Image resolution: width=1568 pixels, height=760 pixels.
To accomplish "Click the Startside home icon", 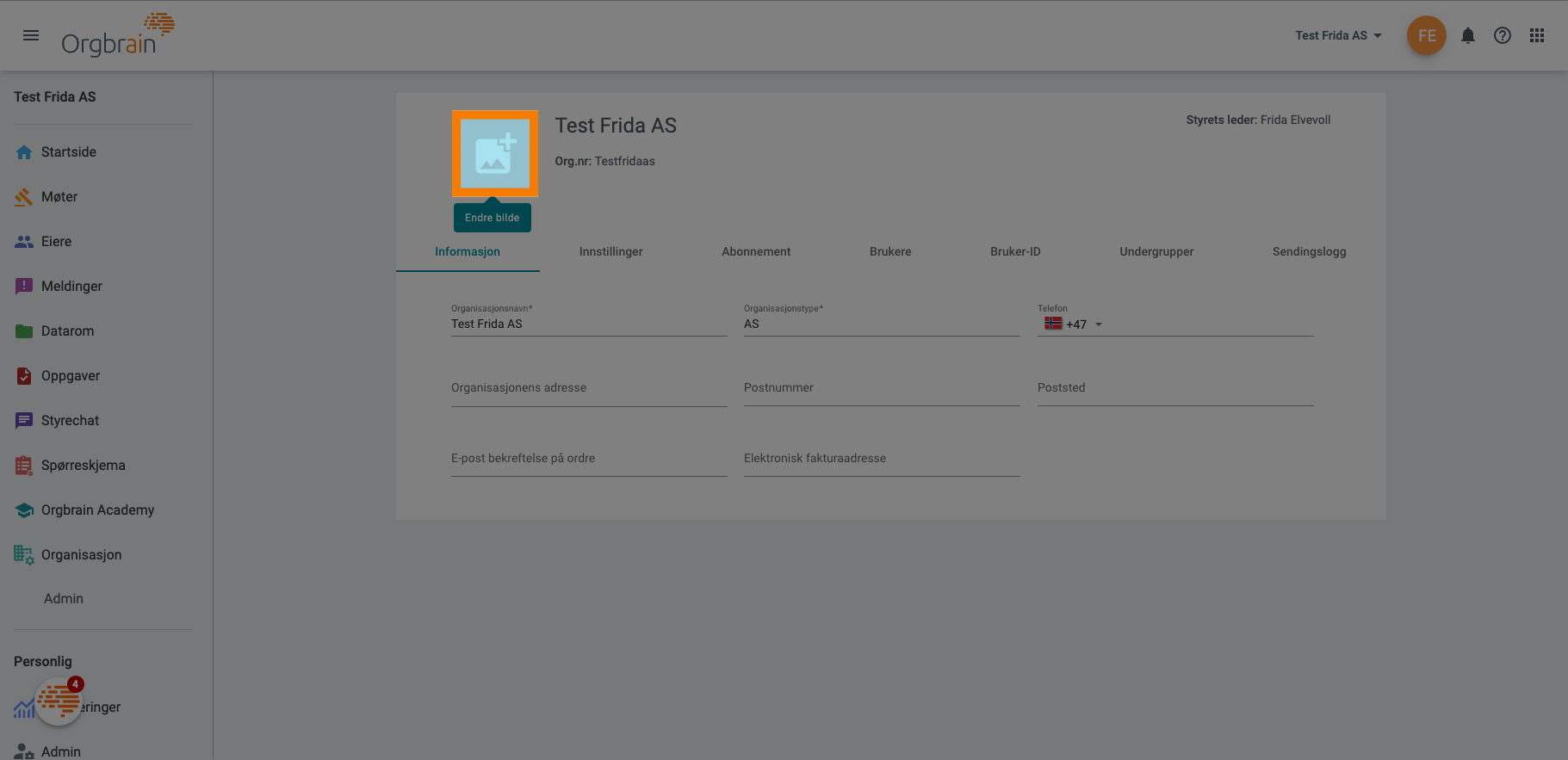I will coord(24,152).
